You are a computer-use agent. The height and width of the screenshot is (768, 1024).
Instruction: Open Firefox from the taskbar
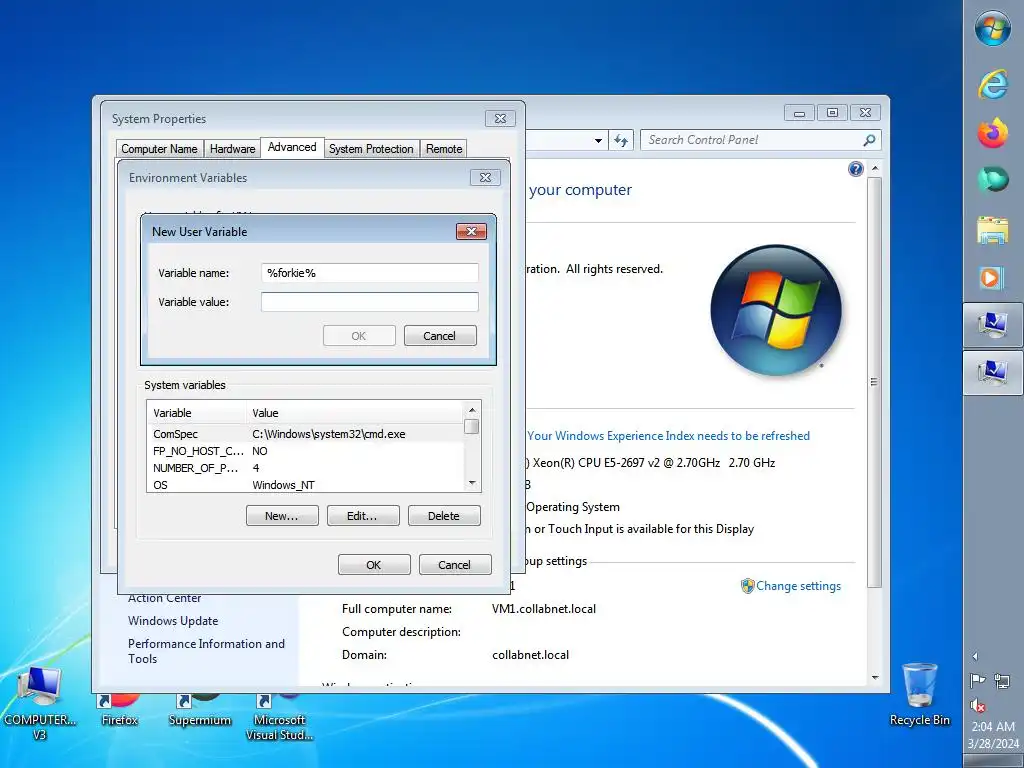(993, 133)
